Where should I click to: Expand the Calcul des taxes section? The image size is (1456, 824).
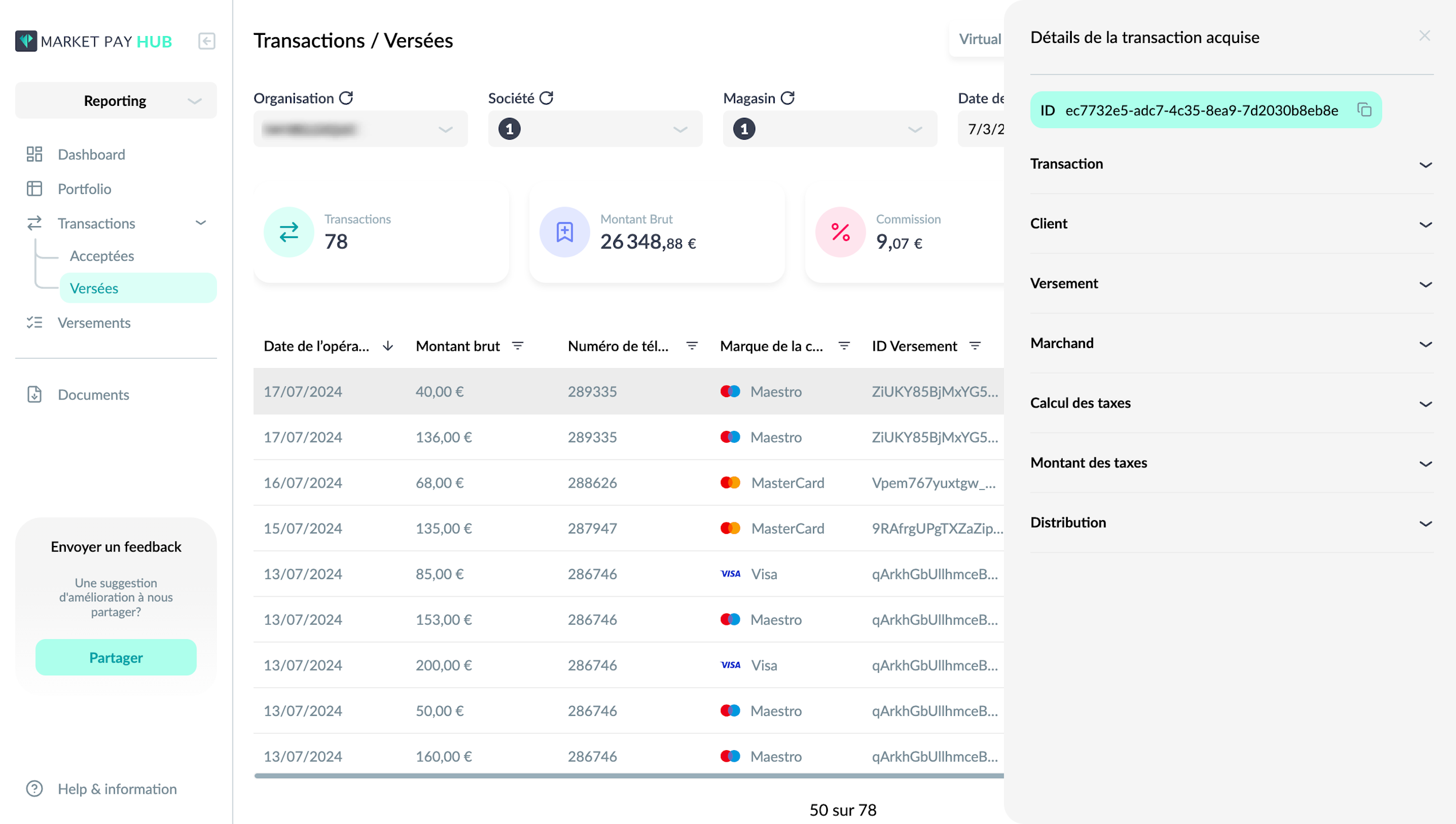tap(1231, 403)
